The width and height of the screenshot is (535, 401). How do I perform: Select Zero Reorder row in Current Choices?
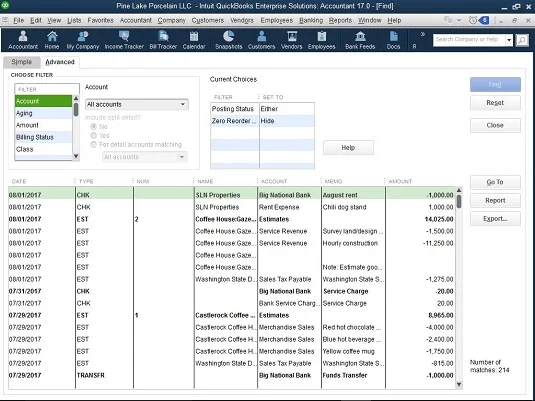click(262, 121)
